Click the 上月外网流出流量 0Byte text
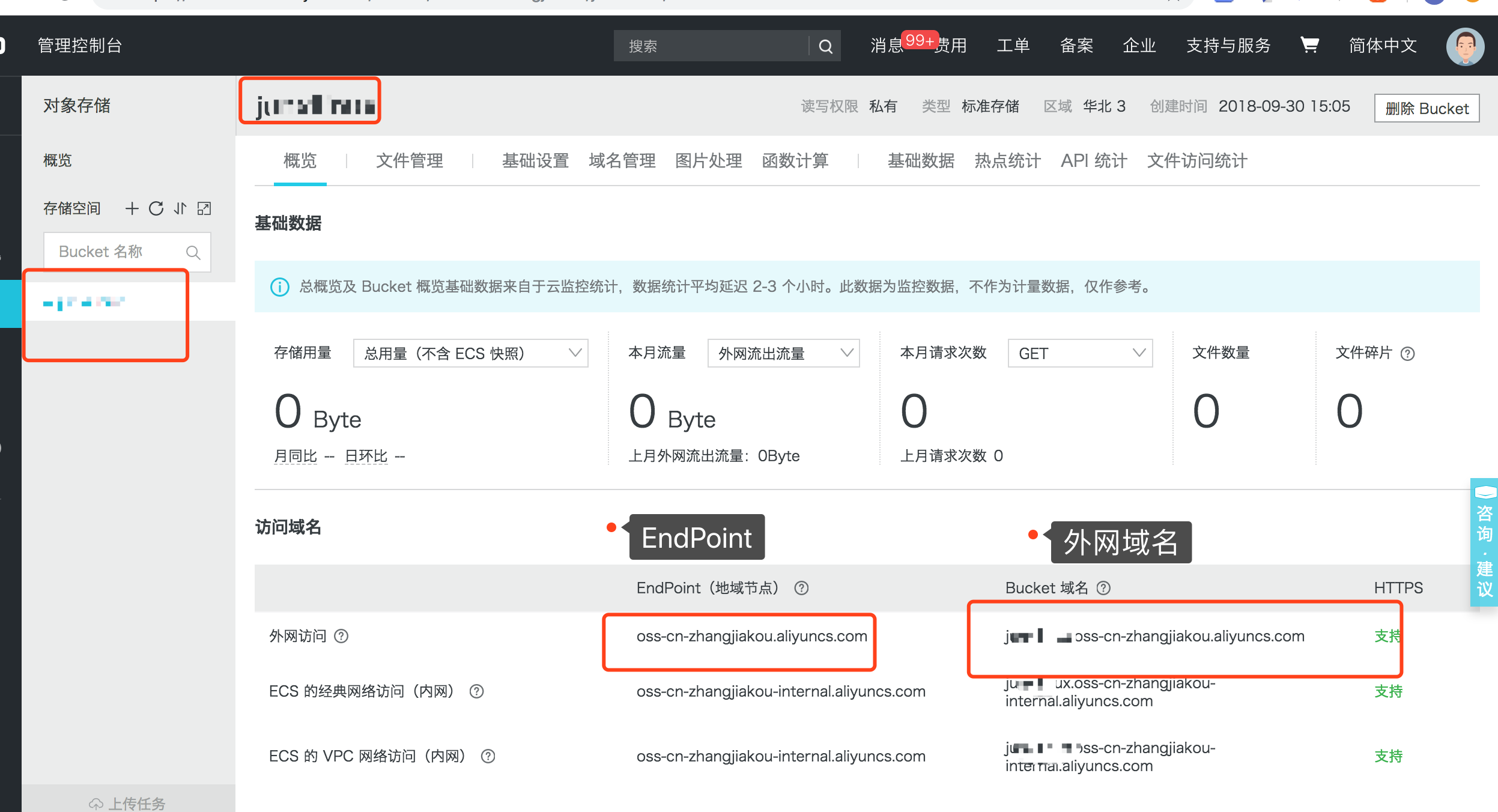 tap(714, 456)
